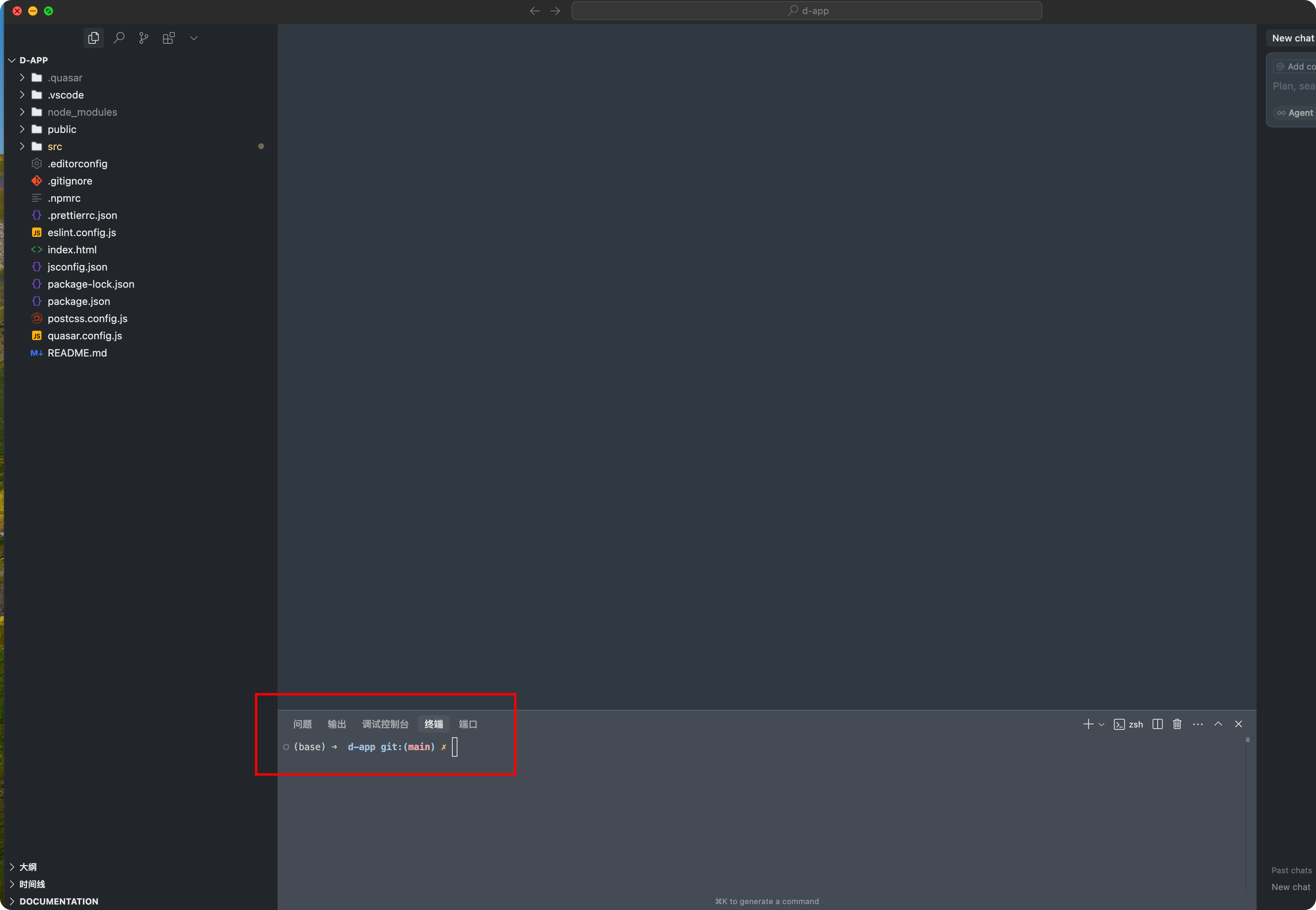Screen dimensions: 1316x910
Task: Expand the src folder
Action: (x=55, y=147)
